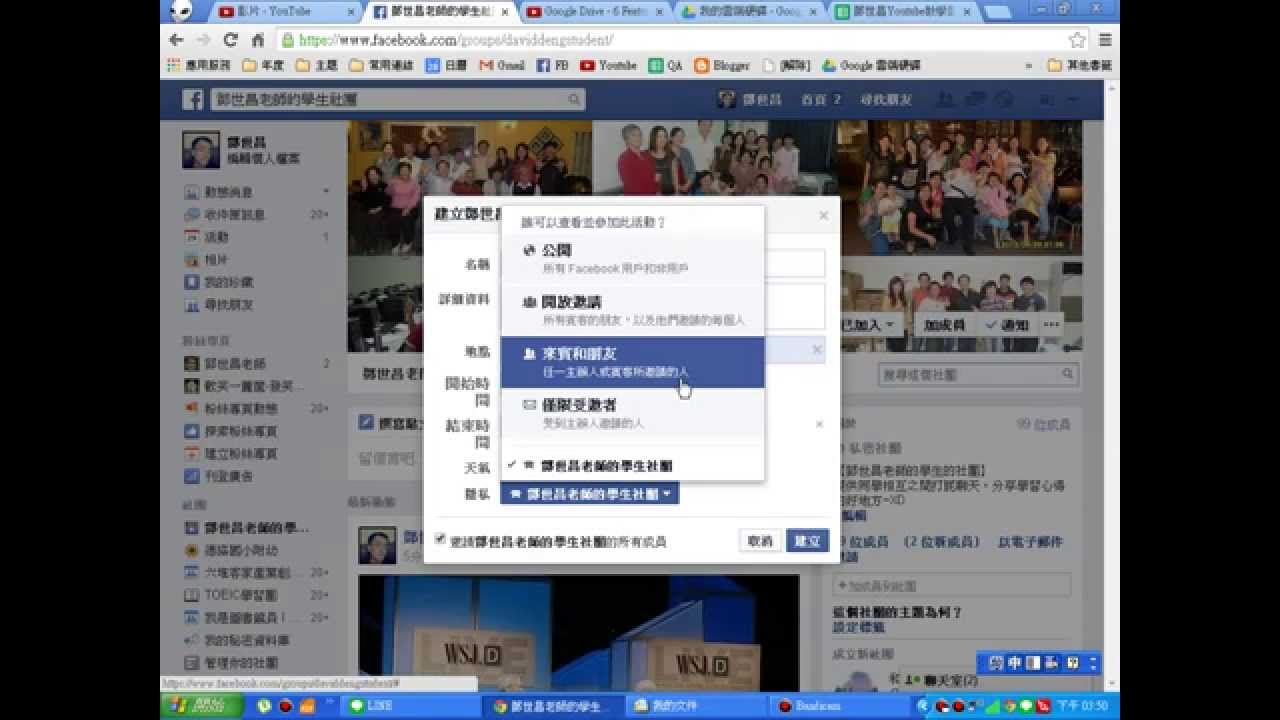The height and width of the screenshot is (720, 1280).
Task: Click the 取消 cancel button
Action: pos(760,541)
